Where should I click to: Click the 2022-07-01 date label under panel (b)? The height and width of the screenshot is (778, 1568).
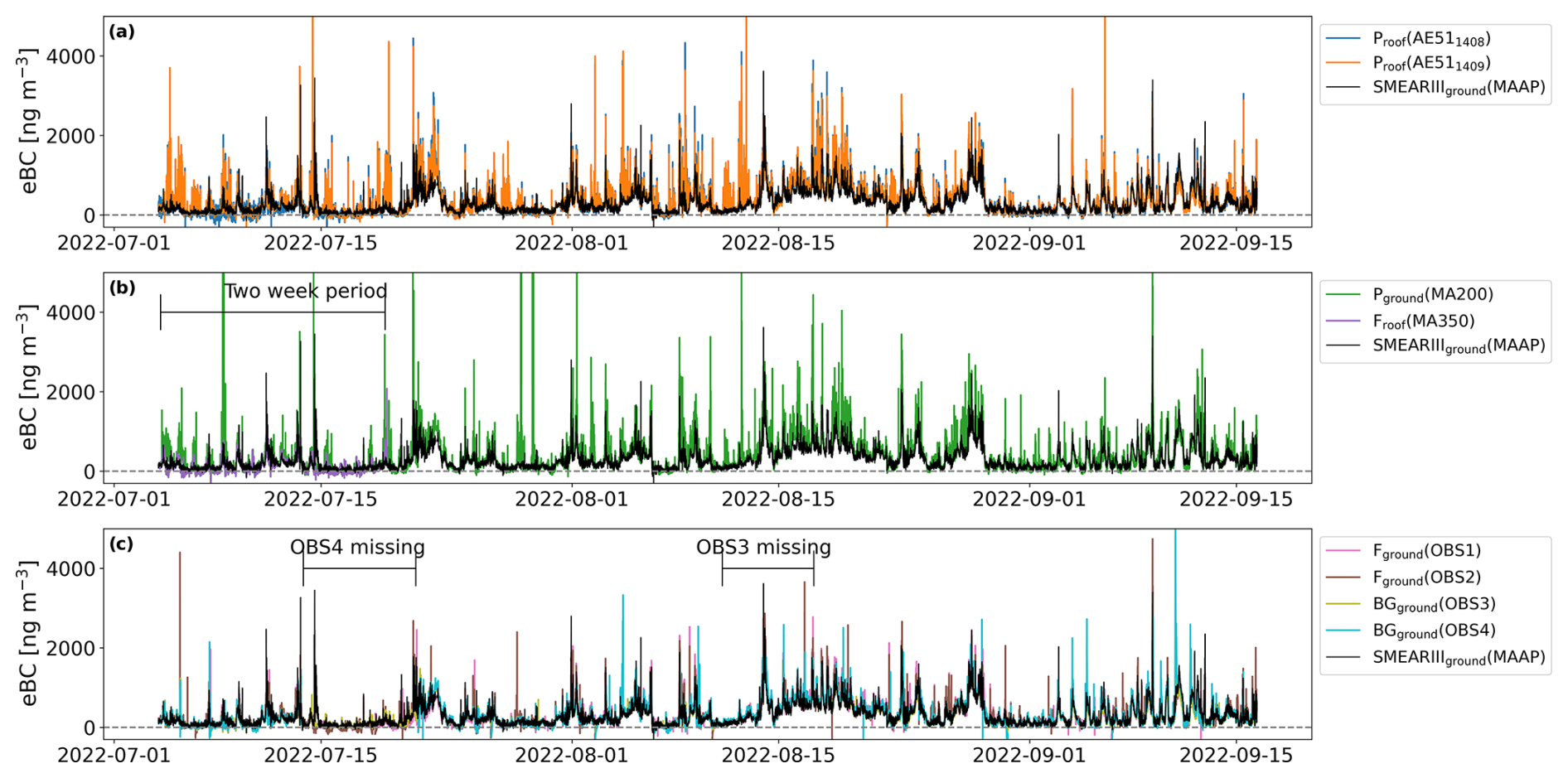click(x=114, y=500)
